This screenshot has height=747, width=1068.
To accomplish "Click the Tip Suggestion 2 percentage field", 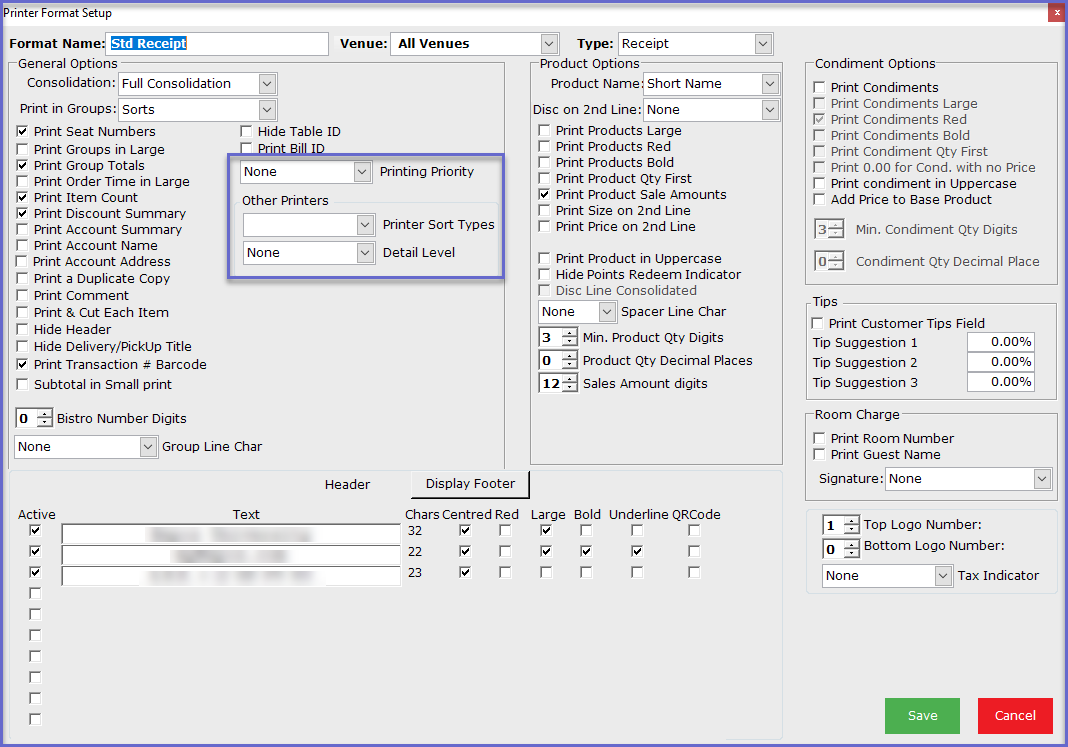I will click(x=1000, y=362).
